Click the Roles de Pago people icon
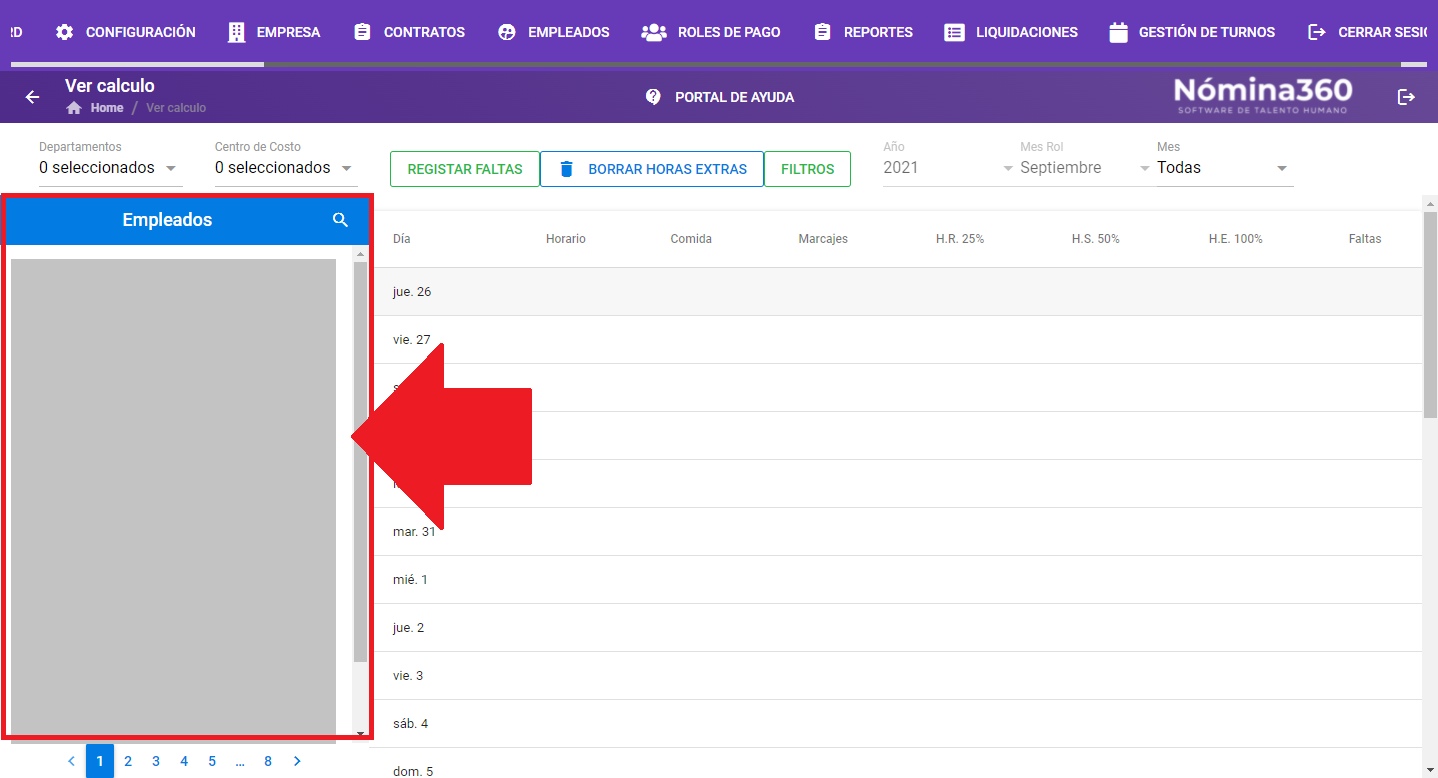The height and width of the screenshot is (778, 1438). [654, 32]
